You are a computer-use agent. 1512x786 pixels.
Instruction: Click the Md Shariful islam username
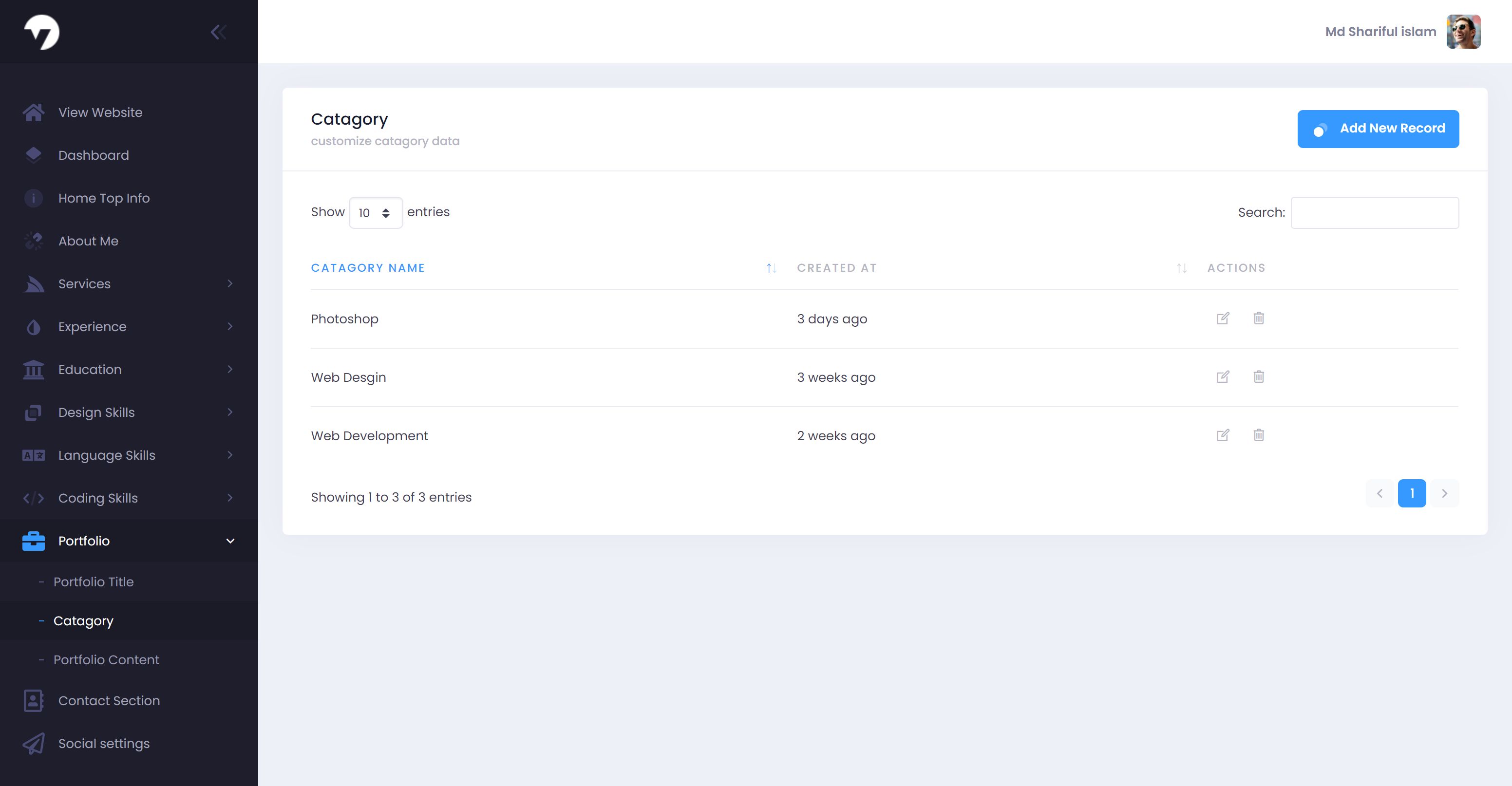pyautogui.click(x=1380, y=32)
